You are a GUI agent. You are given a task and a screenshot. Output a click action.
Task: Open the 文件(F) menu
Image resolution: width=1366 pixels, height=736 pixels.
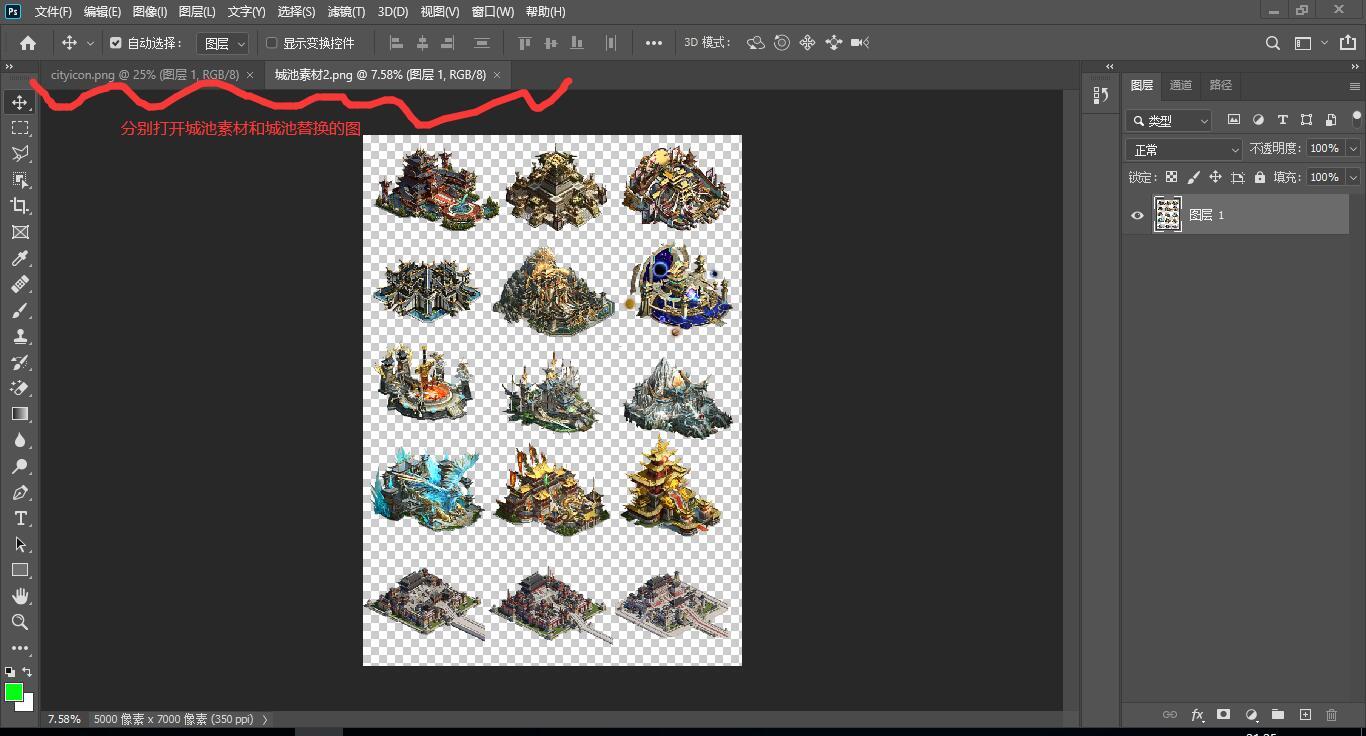[53, 12]
